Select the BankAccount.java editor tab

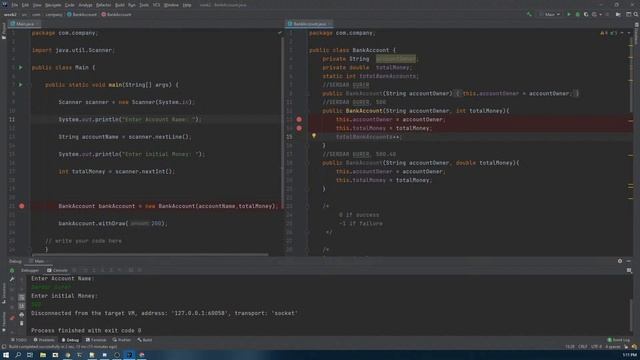point(309,24)
